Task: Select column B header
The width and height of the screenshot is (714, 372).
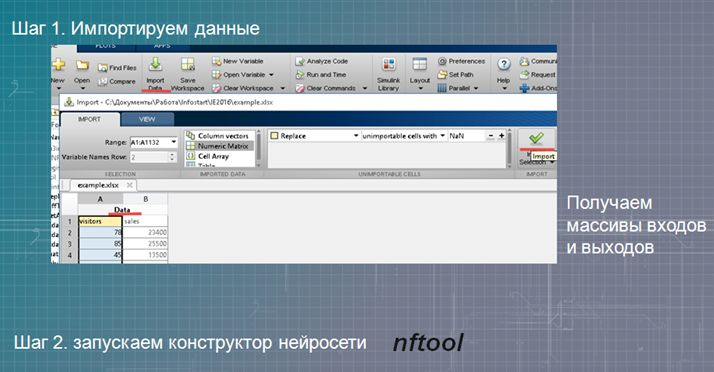Action: (x=146, y=199)
